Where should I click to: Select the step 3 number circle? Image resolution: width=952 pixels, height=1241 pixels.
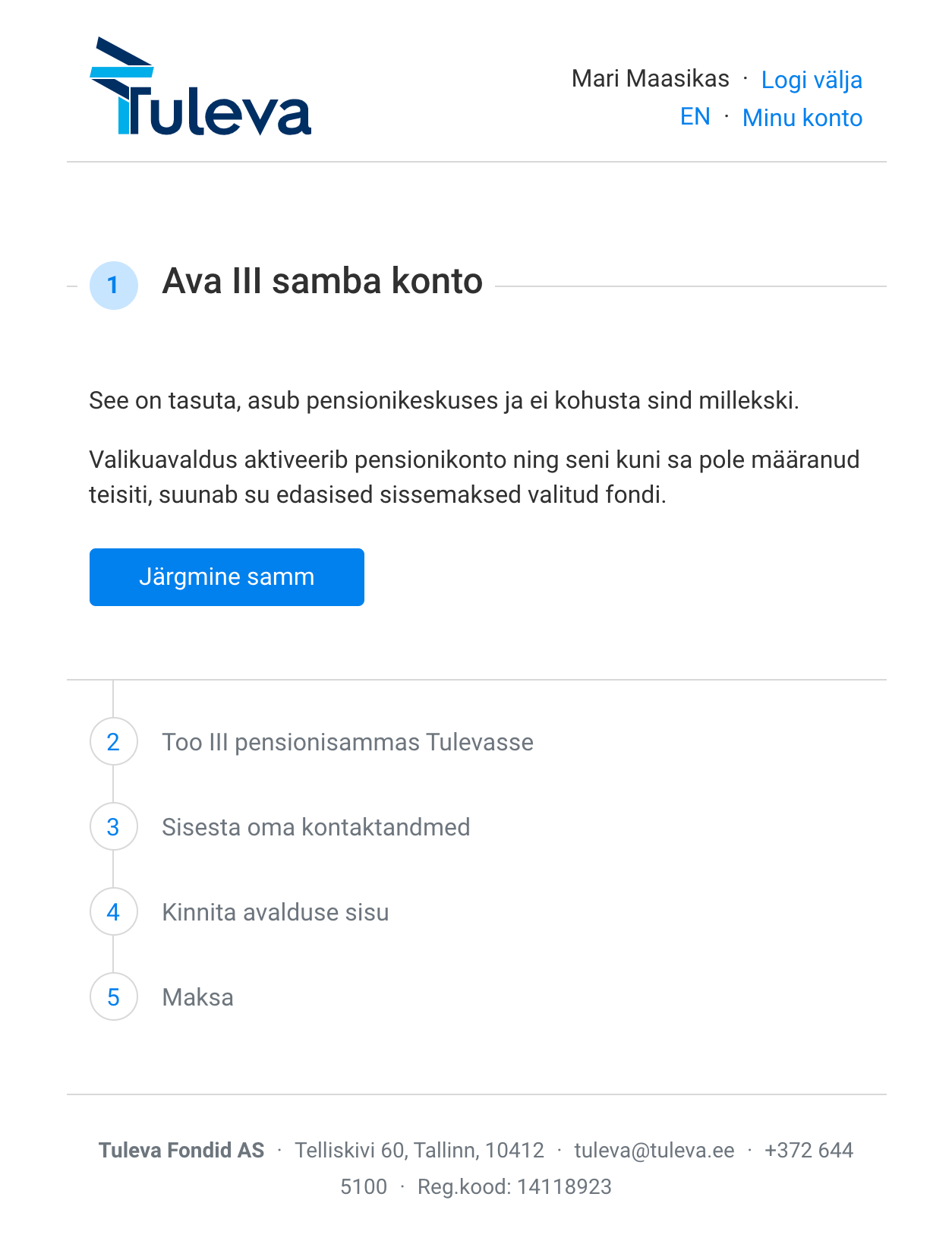click(x=114, y=827)
